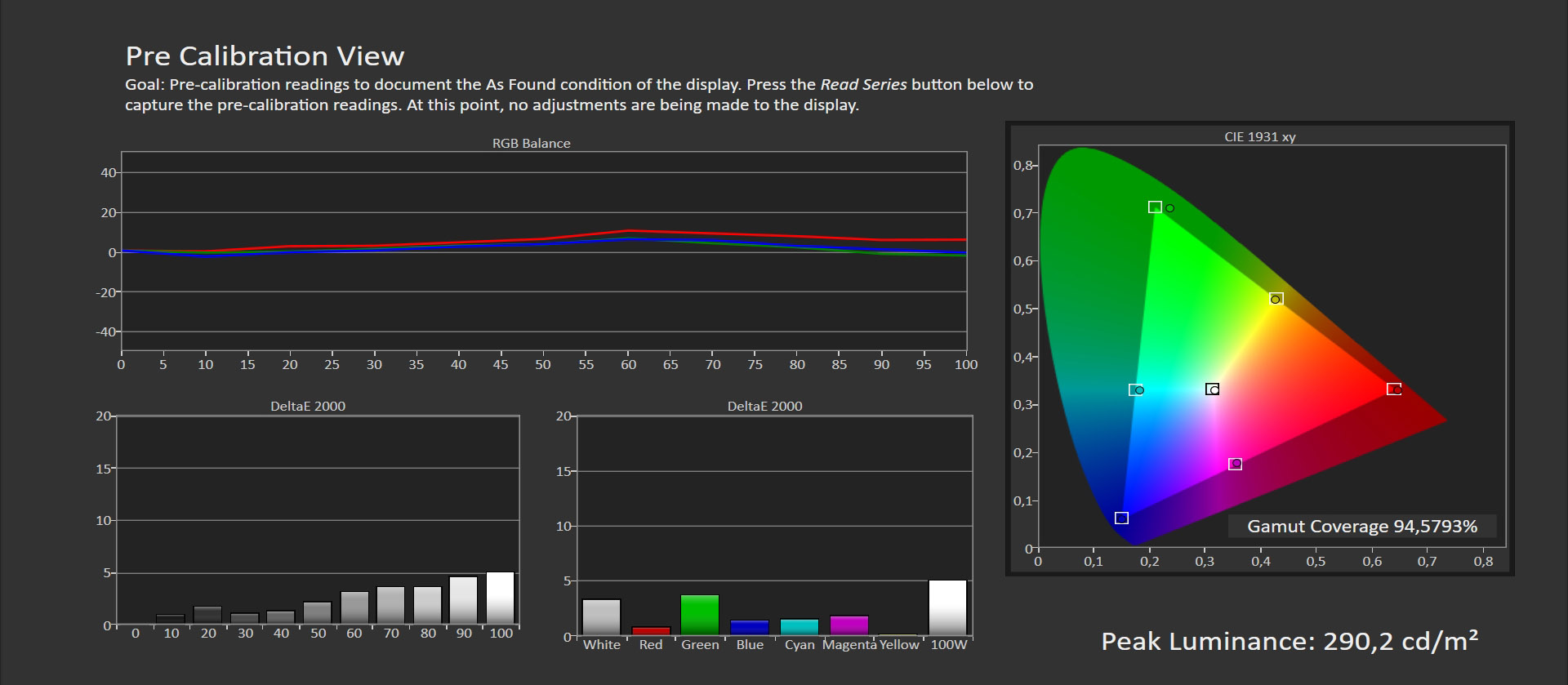
Task: Click the blue primary target square in CIE chart
Action: click(x=1121, y=518)
